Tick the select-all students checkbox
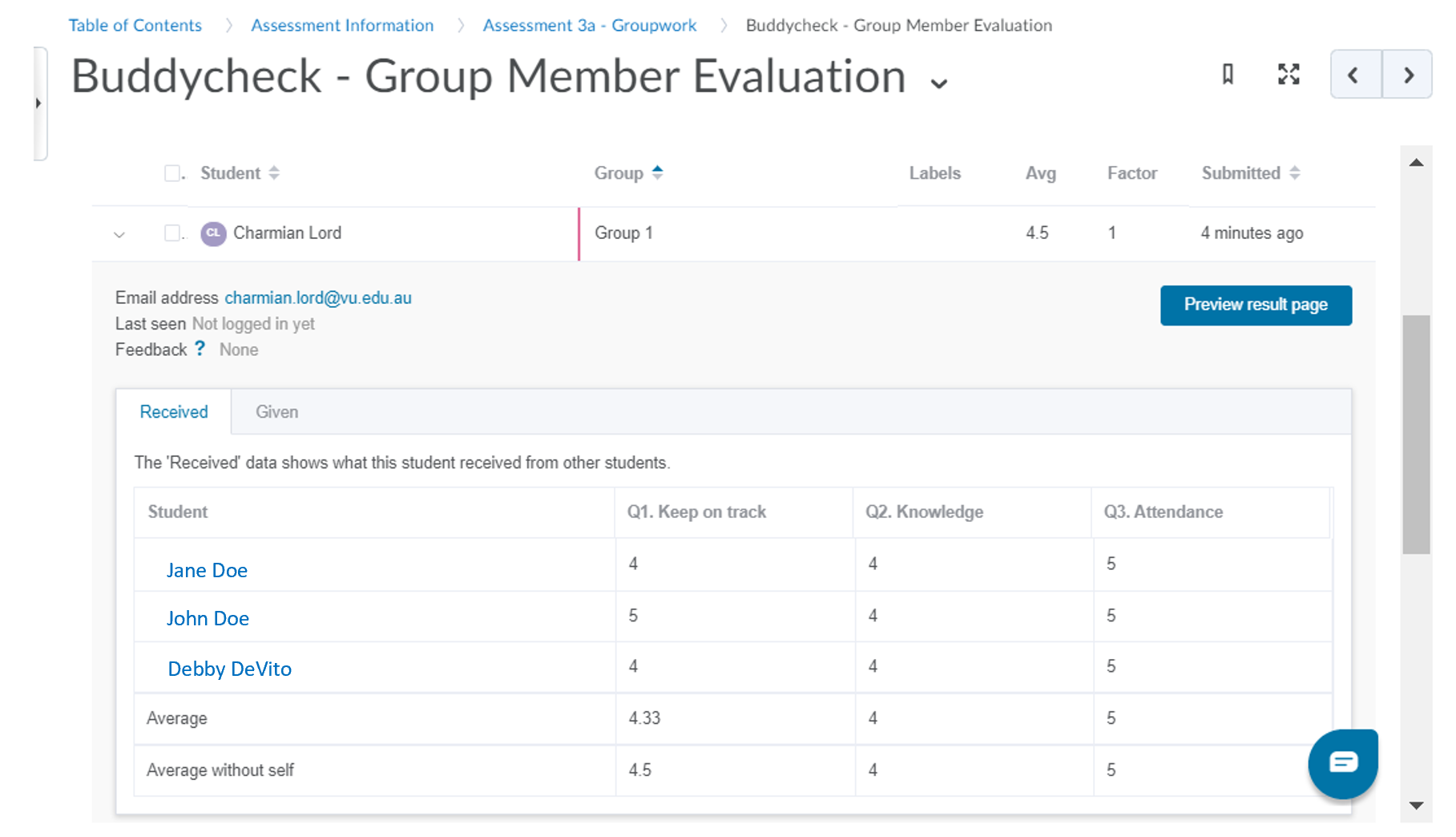This screenshot has width=1456, height=837. [172, 173]
